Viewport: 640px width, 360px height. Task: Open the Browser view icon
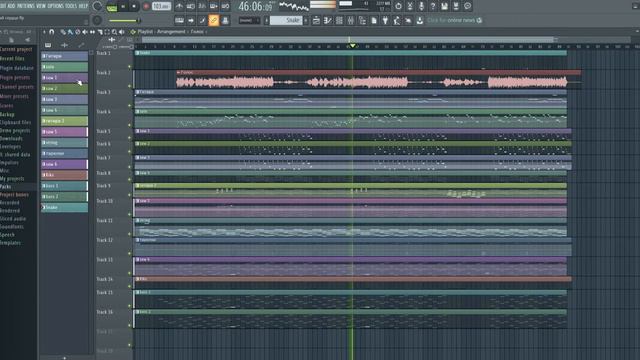(x=362, y=20)
